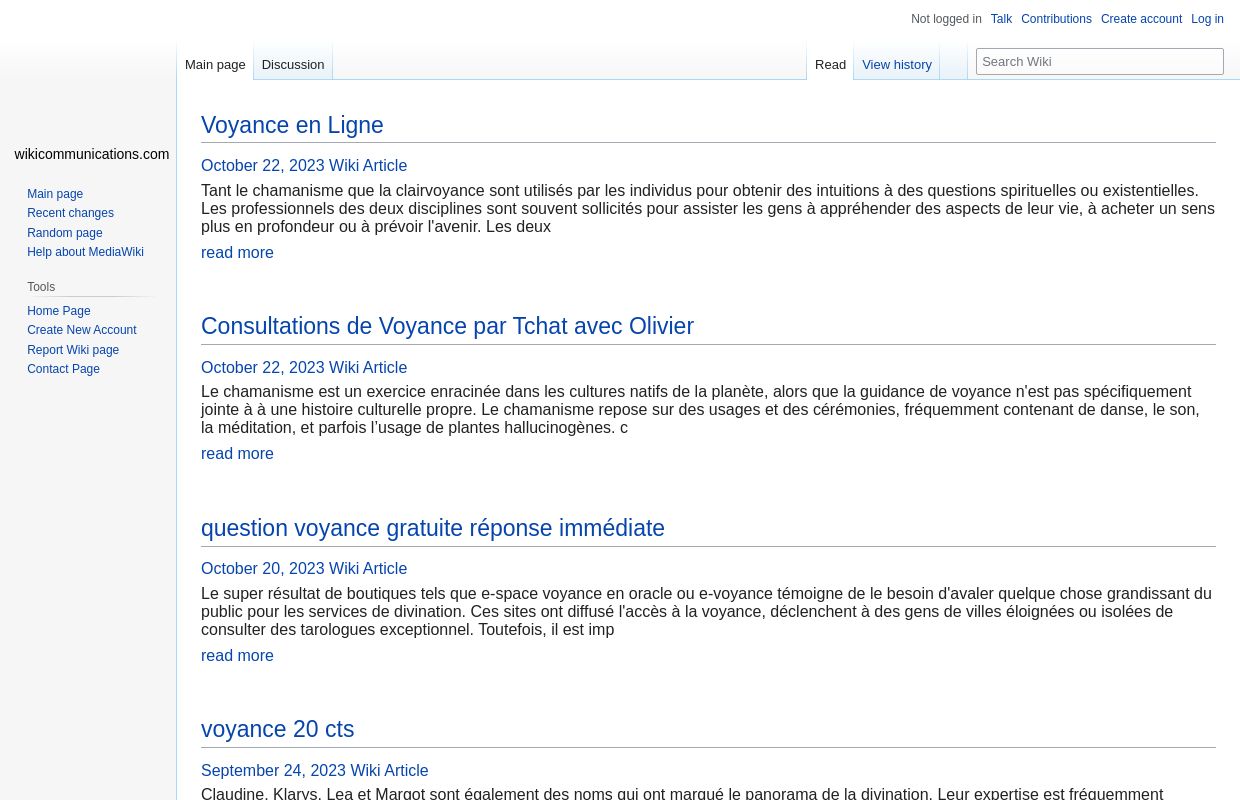1240x800 pixels.
Task: Open the voyance 20 cts article
Action: (277, 729)
